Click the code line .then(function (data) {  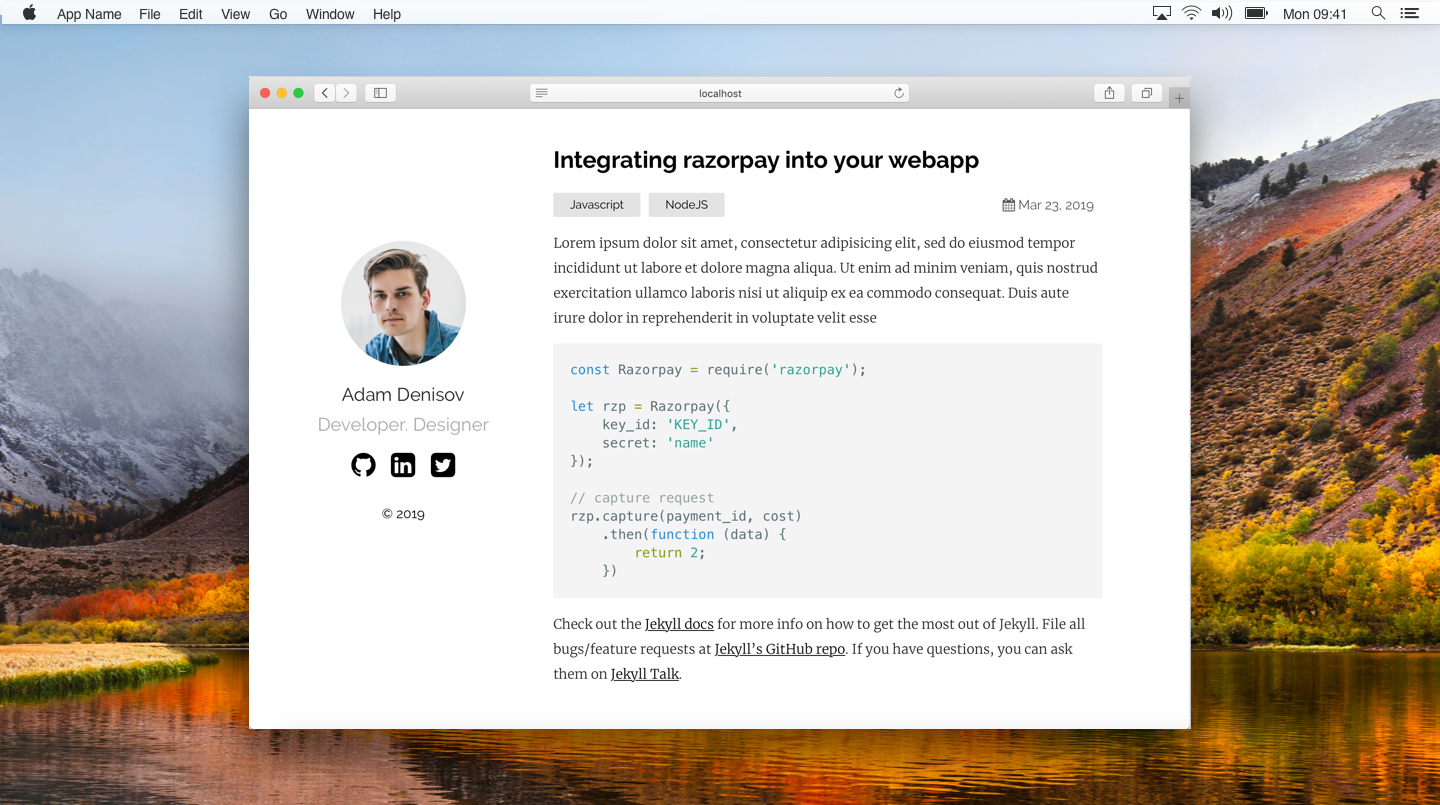[694, 535]
